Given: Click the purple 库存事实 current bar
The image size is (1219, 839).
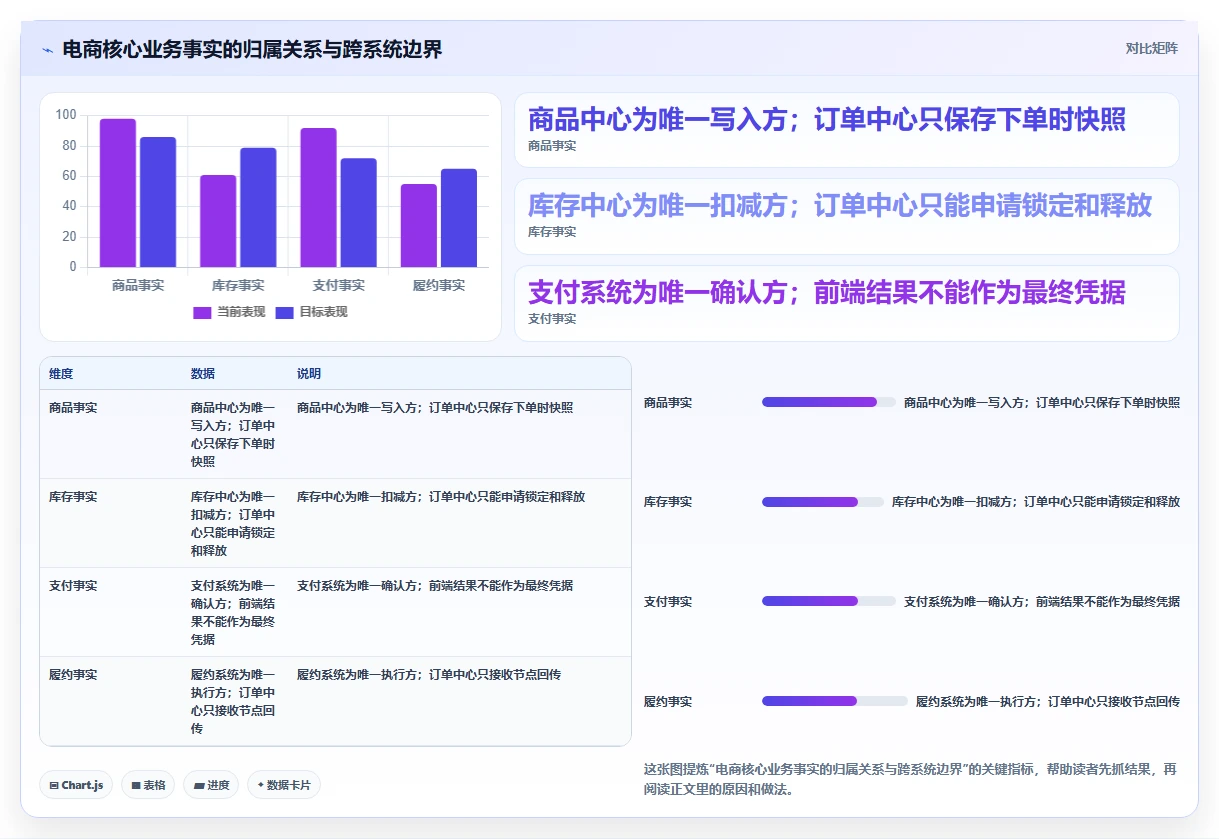Looking at the screenshot, I should 218,221.
